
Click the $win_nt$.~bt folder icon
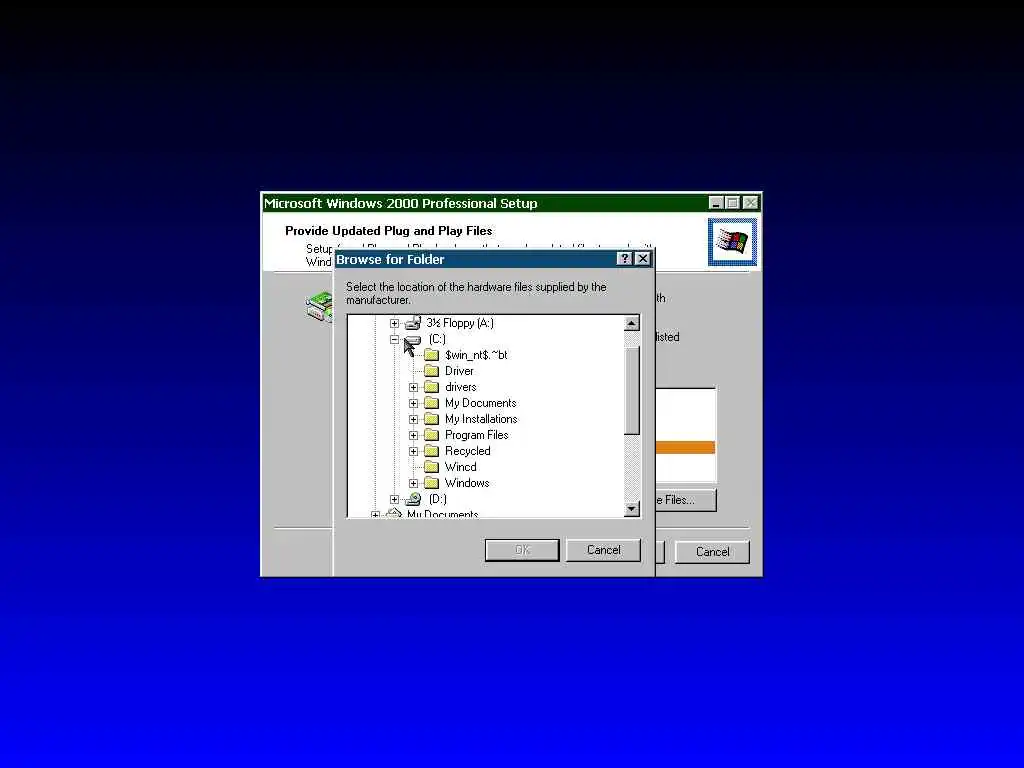click(431, 355)
